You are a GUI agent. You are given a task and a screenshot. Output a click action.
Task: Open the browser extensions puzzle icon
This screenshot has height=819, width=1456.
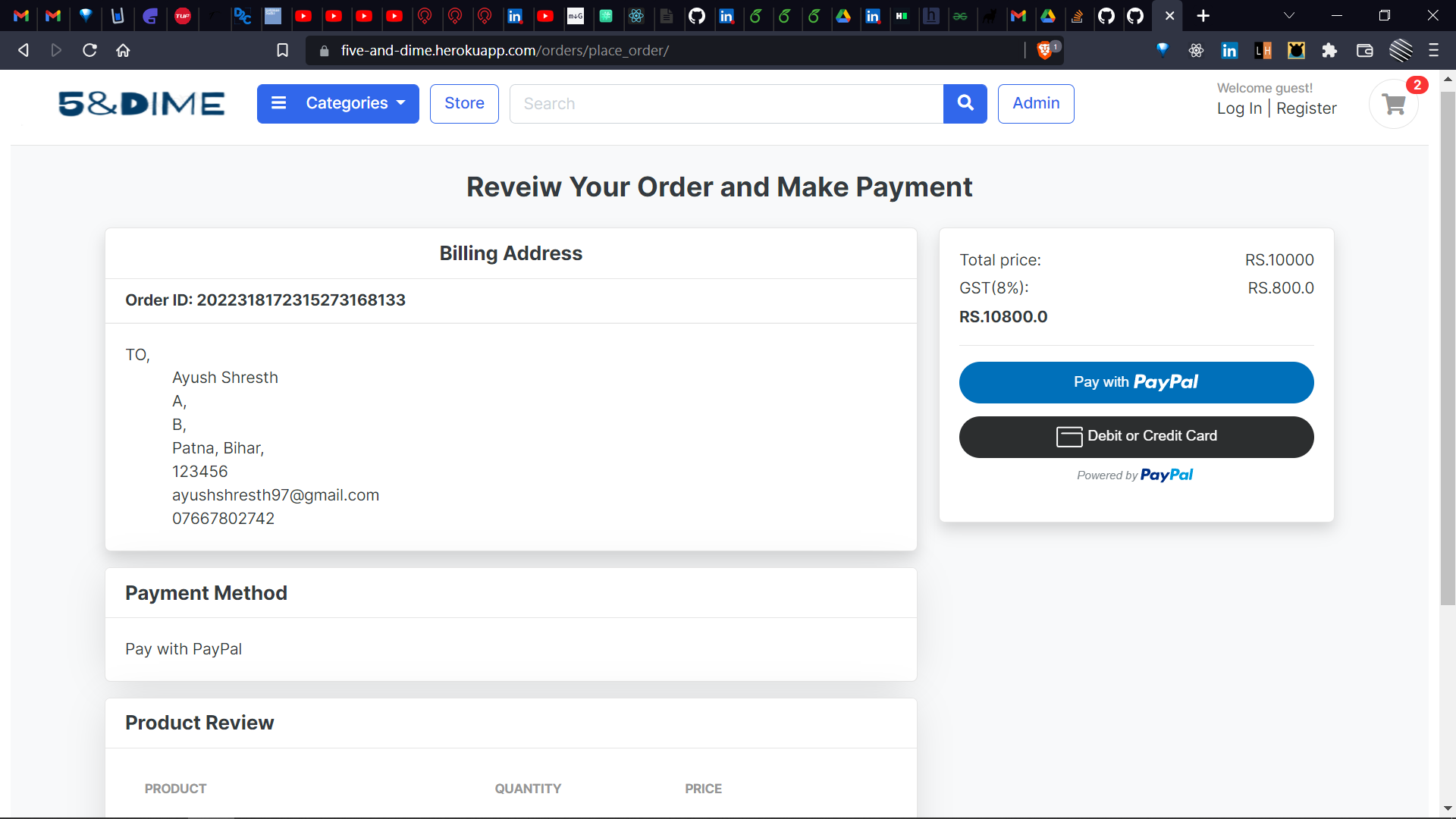pos(1329,50)
